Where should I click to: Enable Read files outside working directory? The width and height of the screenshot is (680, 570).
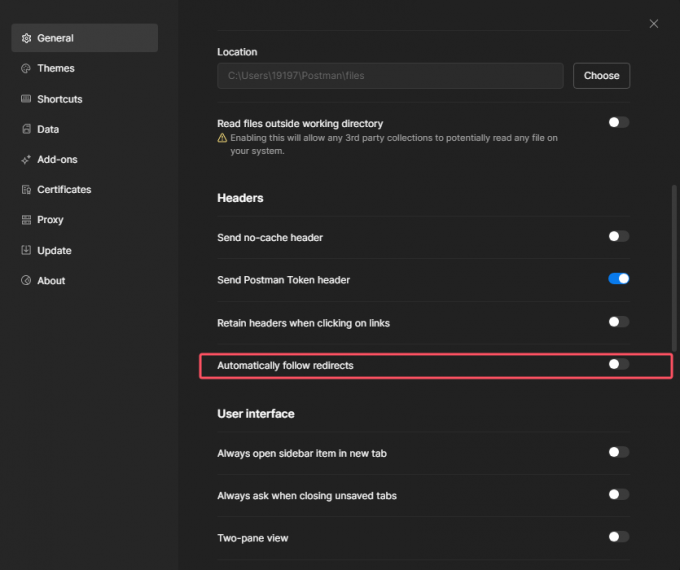click(618, 122)
